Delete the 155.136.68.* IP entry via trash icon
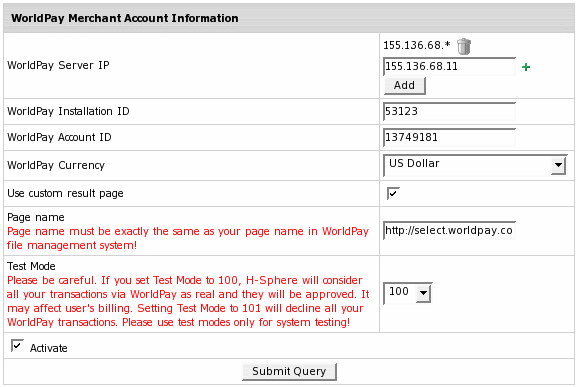 click(464, 46)
